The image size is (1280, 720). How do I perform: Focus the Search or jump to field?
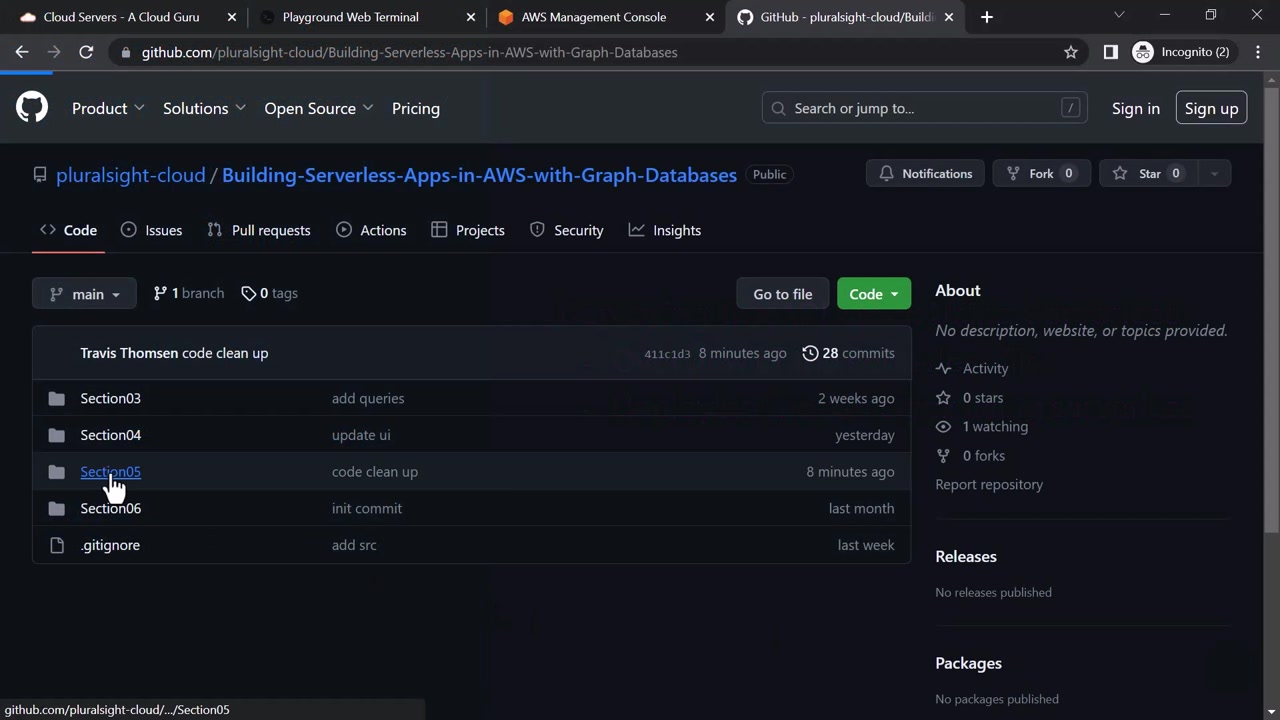coord(924,108)
